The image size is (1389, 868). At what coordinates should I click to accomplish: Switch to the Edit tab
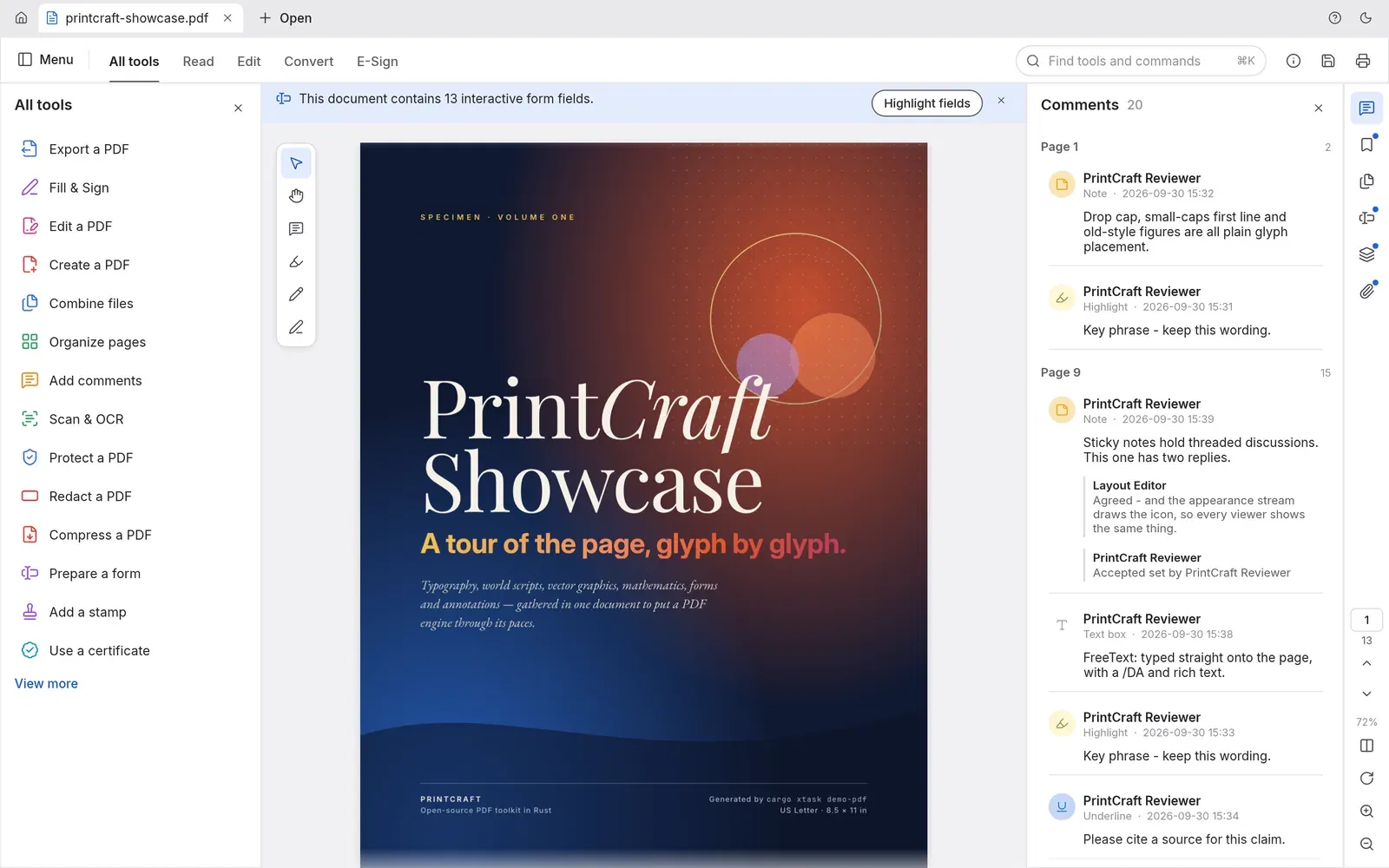click(248, 62)
